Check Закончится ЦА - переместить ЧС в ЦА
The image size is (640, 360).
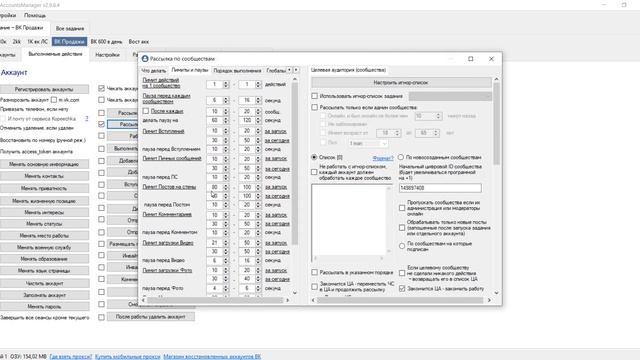coord(314,287)
